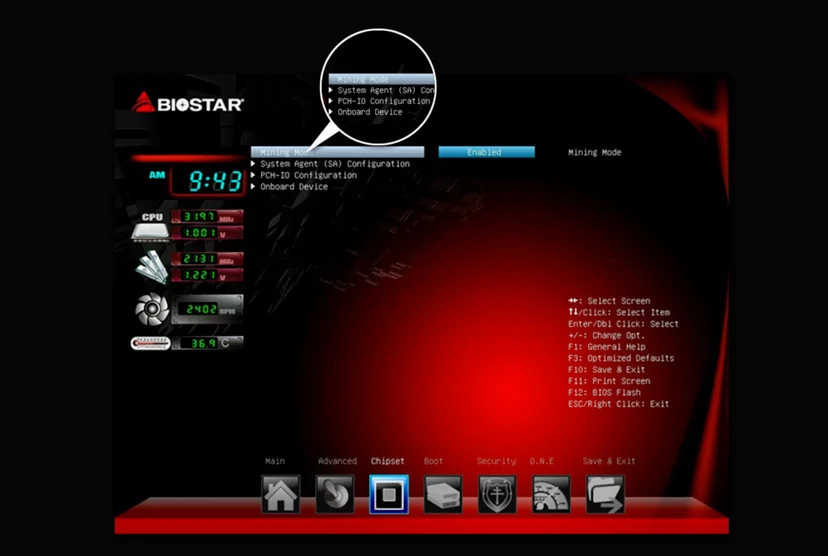The image size is (828, 556).
Task: Click the fan 2402 RPM readout
Action: point(208,309)
